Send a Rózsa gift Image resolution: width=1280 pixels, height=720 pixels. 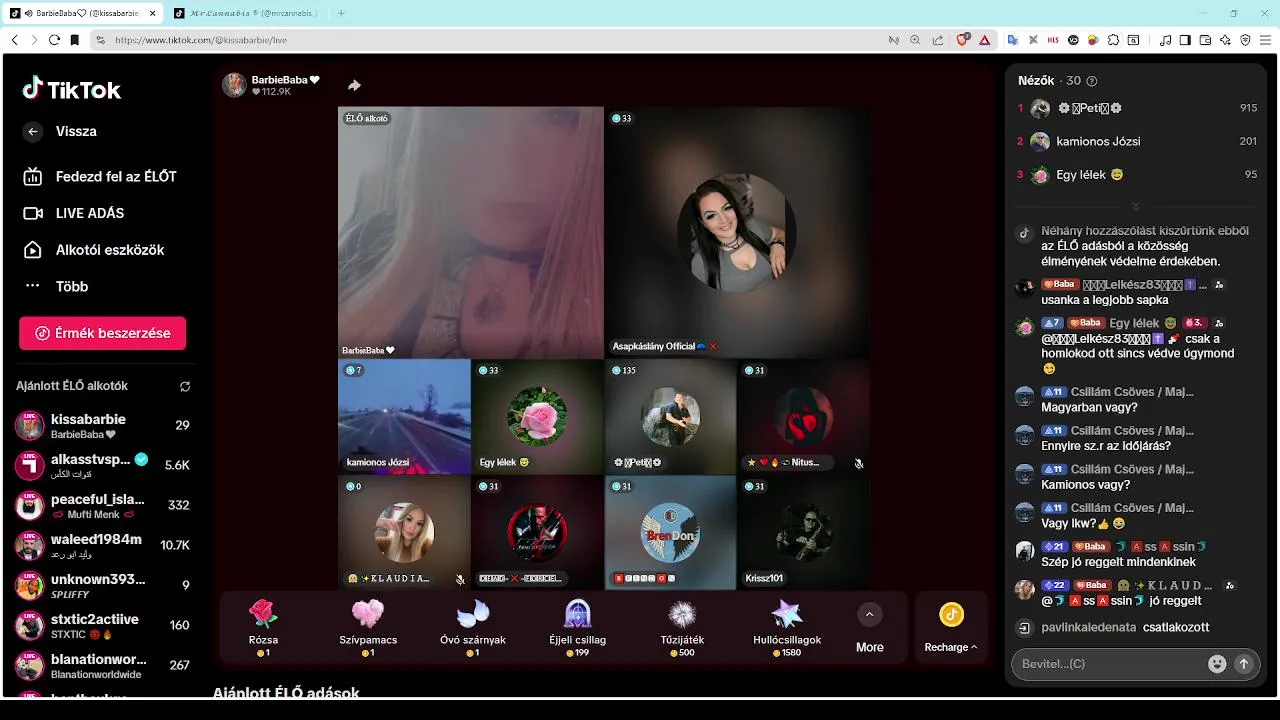pyautogui.click(x=263, y=626)
